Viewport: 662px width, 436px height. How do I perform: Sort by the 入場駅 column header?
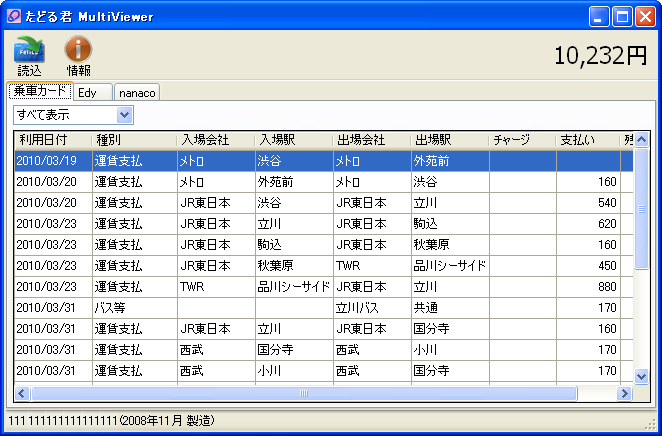pos(294,140)
